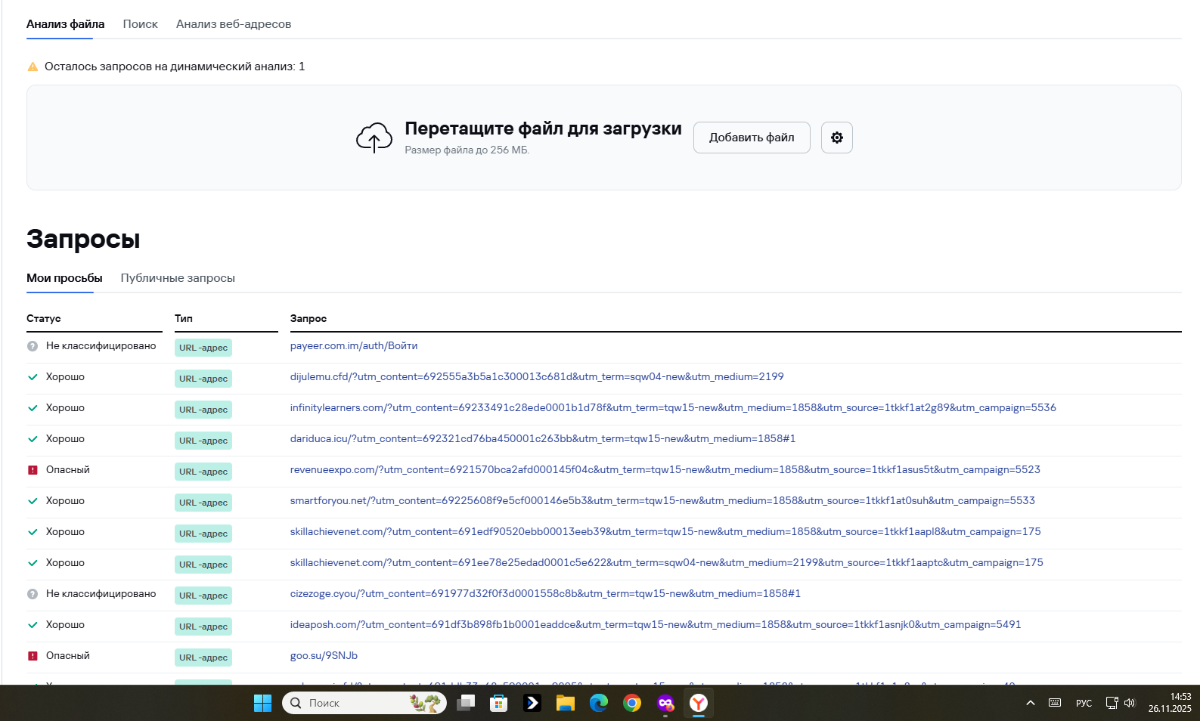
Task: Click URL-адрес tag in payeer.com.im row
Action: pos(203,348)
